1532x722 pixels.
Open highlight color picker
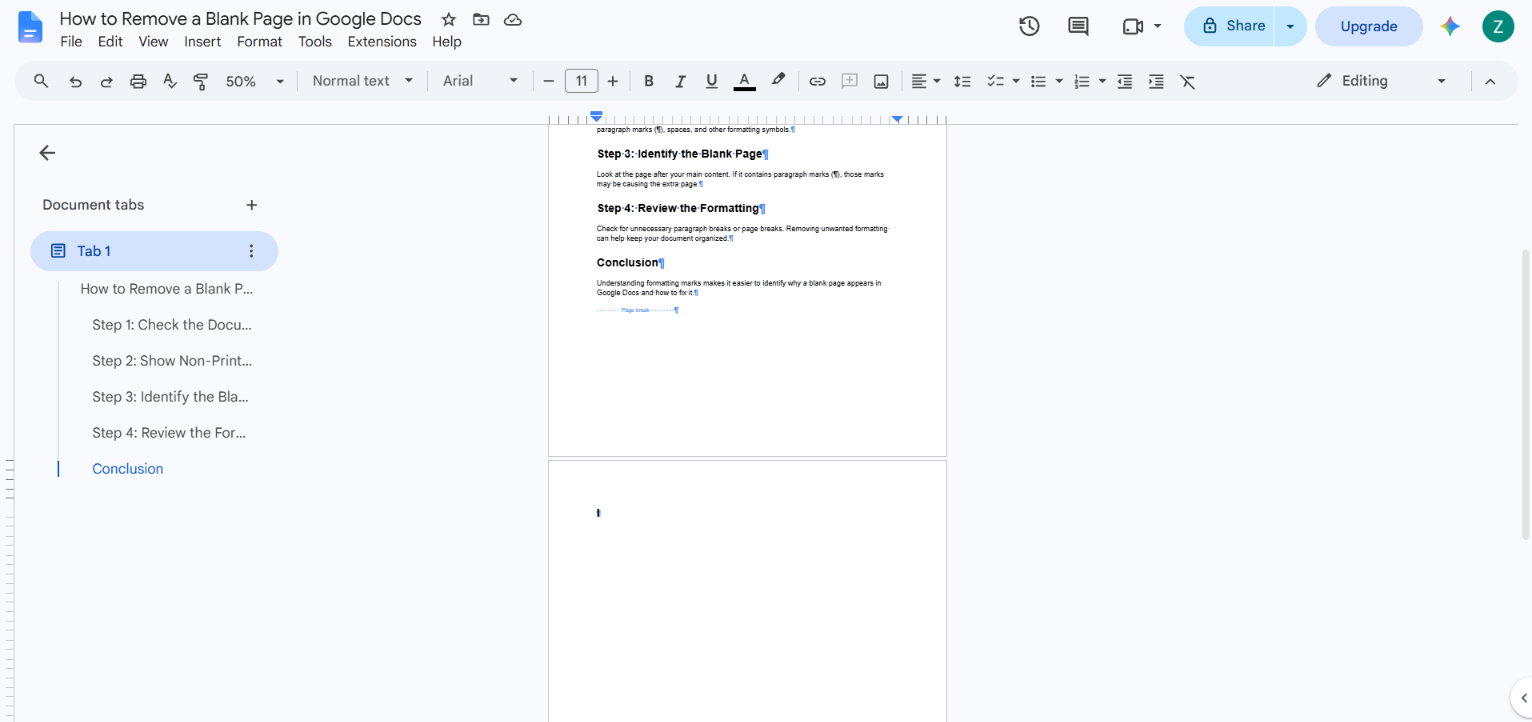778,80
